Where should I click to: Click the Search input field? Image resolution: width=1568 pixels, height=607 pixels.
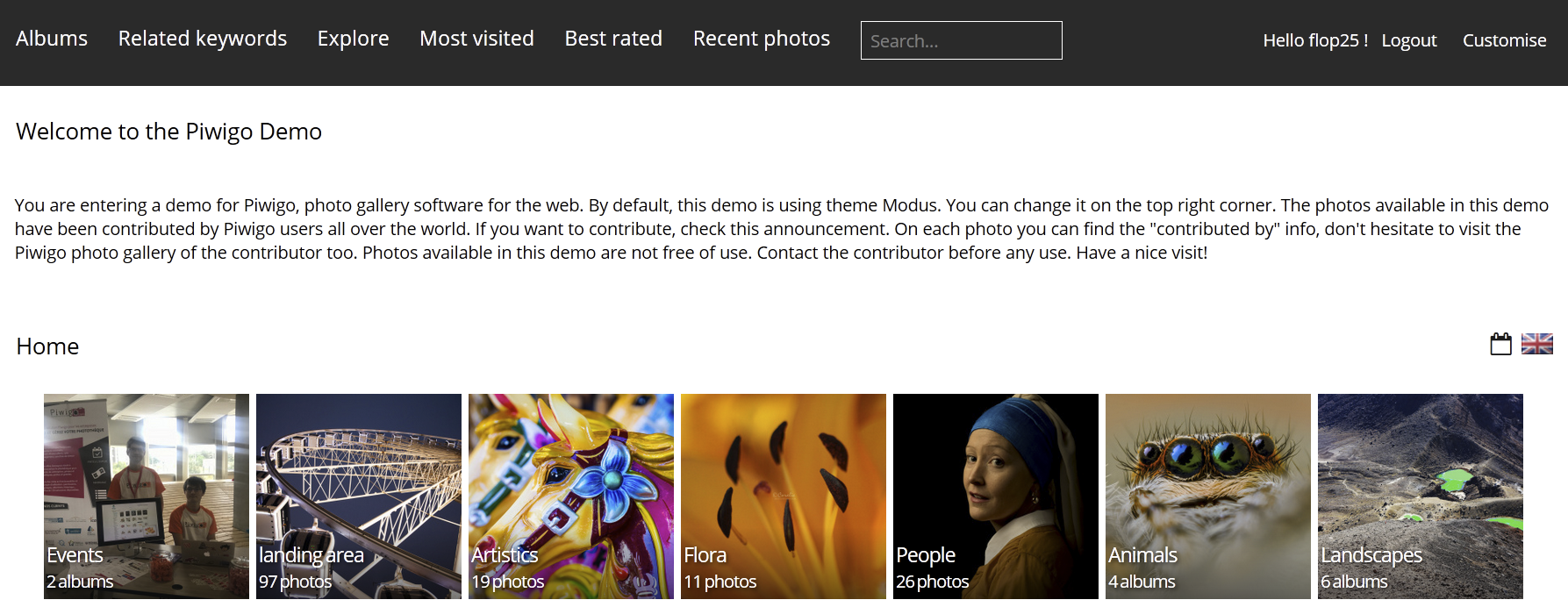(961, 40)
